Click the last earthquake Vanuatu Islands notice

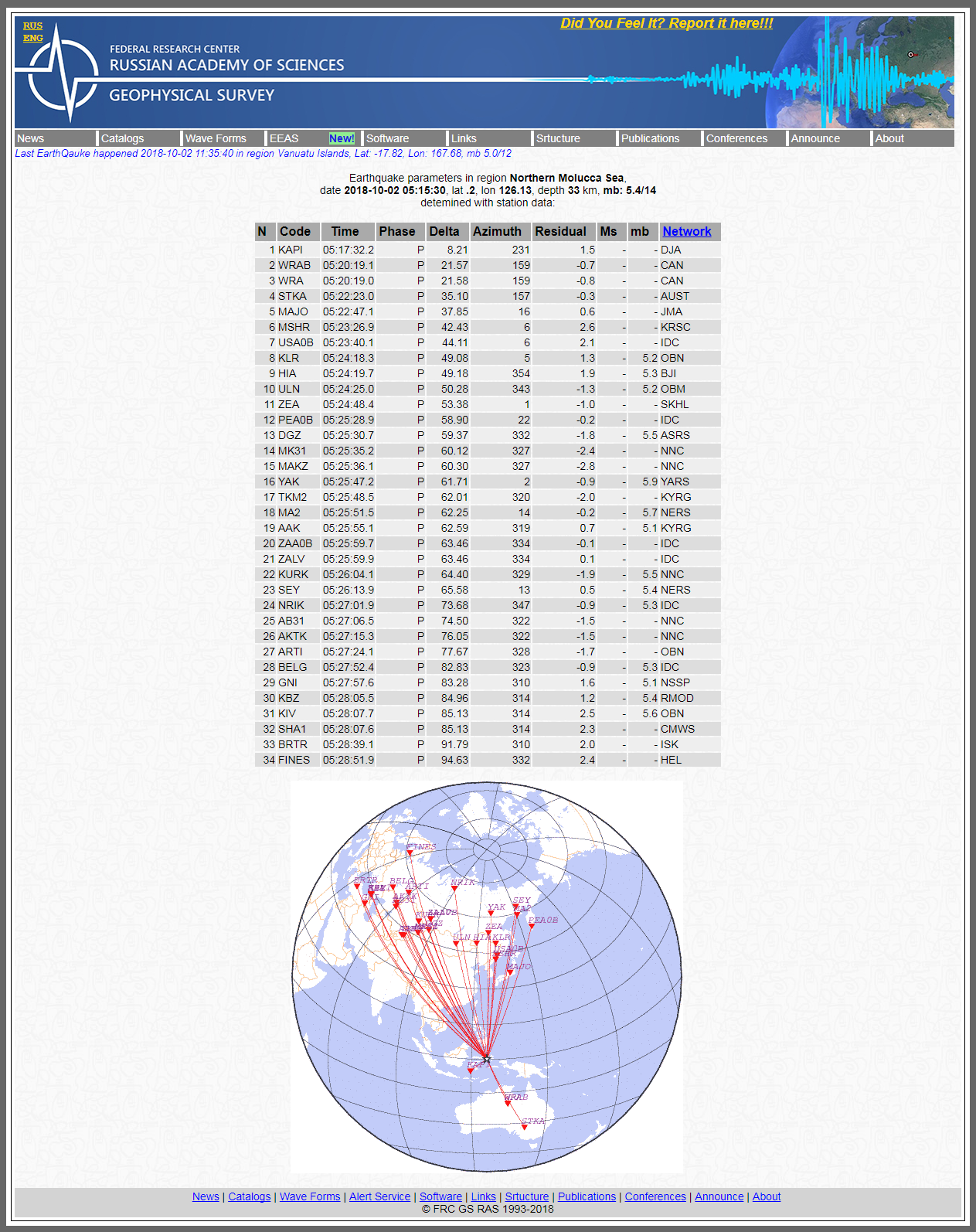pos(263,153)
